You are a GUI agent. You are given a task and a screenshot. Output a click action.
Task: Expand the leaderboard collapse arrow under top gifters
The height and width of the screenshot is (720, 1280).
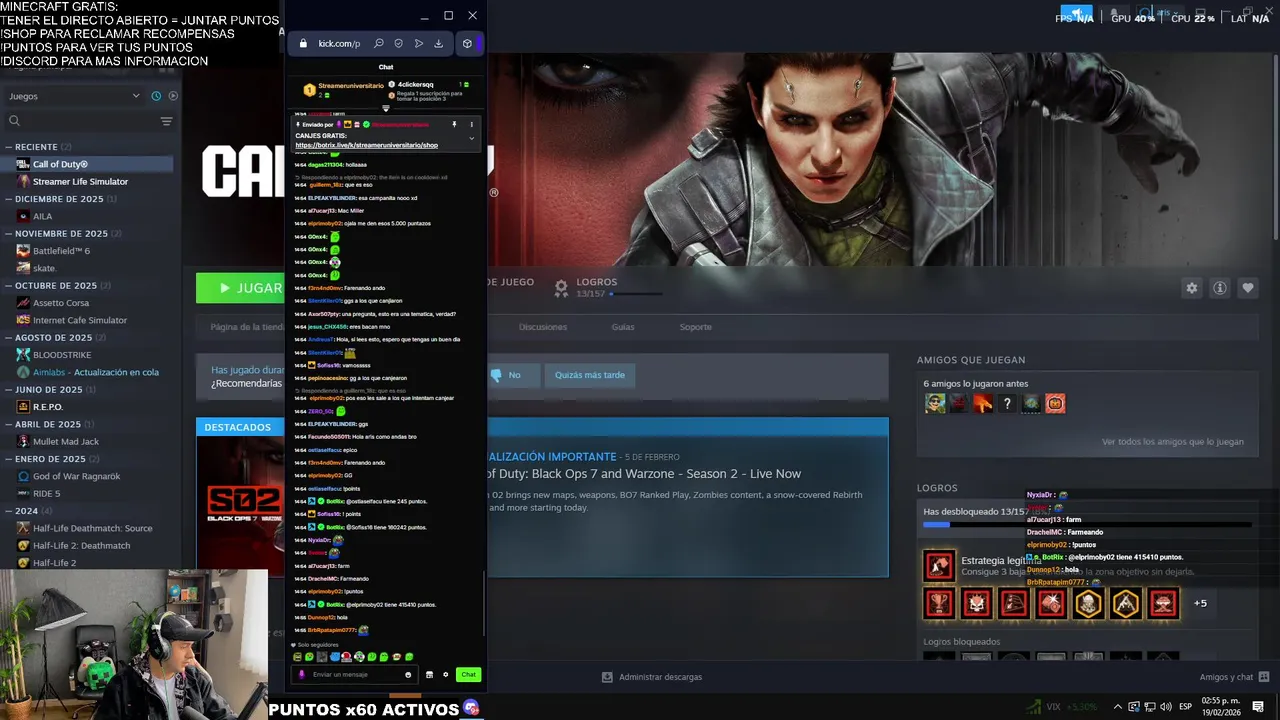tap(386, 108)
